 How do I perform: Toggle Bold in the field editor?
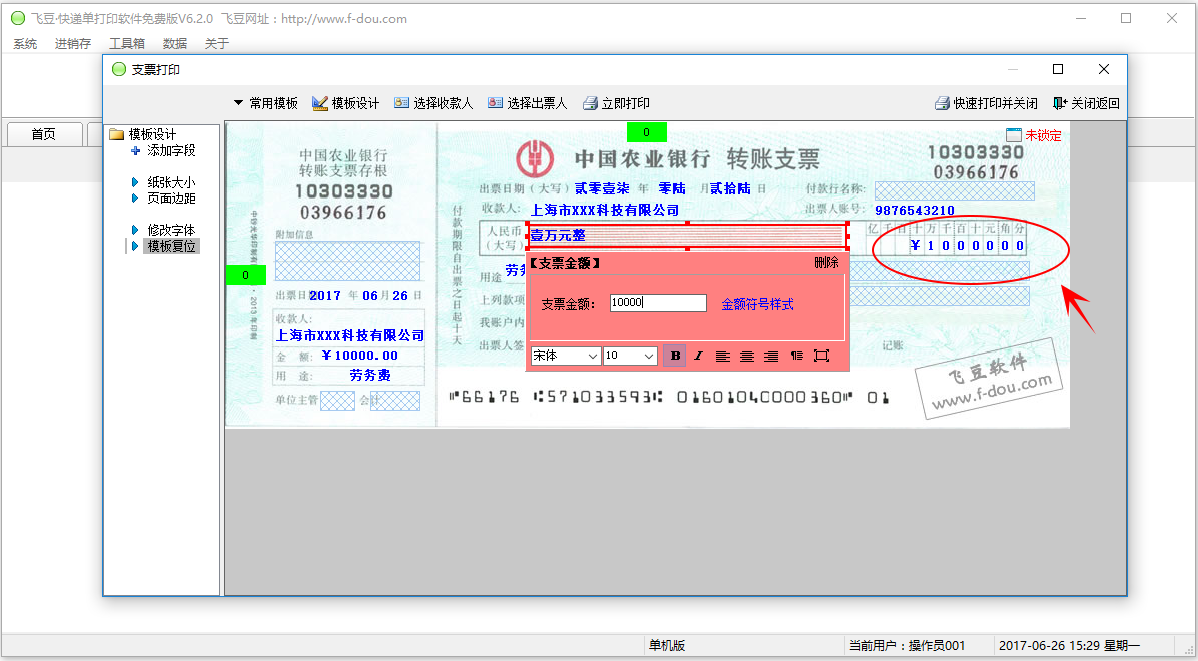point(675,355)
